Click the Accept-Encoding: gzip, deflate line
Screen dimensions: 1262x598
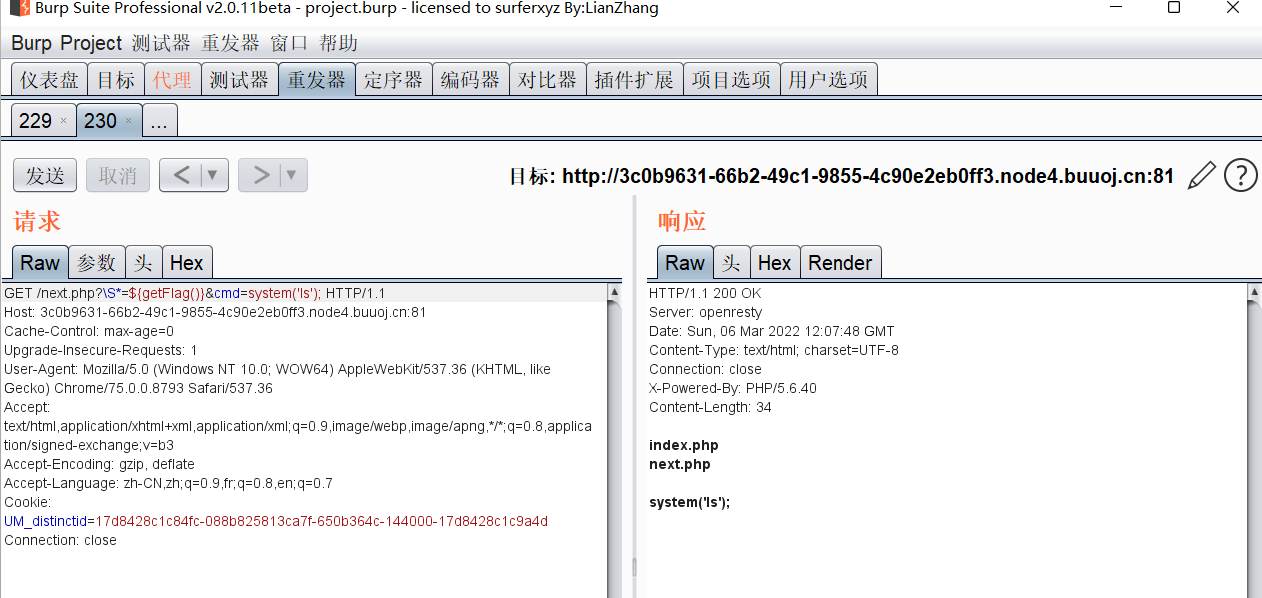tap(99, 464)
